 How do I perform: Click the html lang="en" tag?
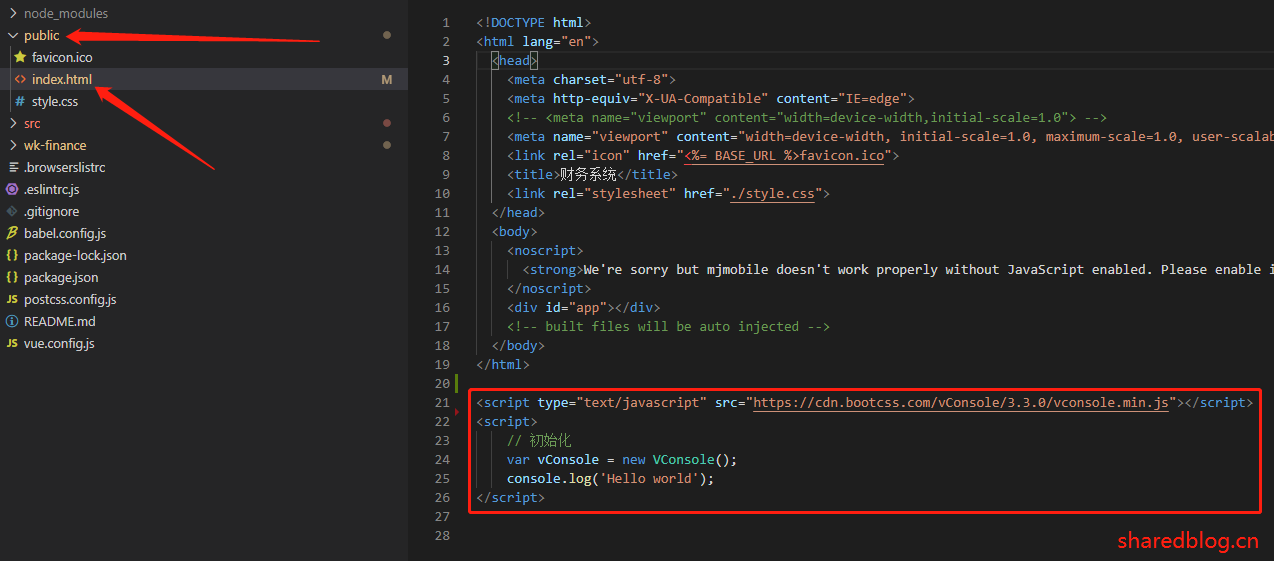538,41
